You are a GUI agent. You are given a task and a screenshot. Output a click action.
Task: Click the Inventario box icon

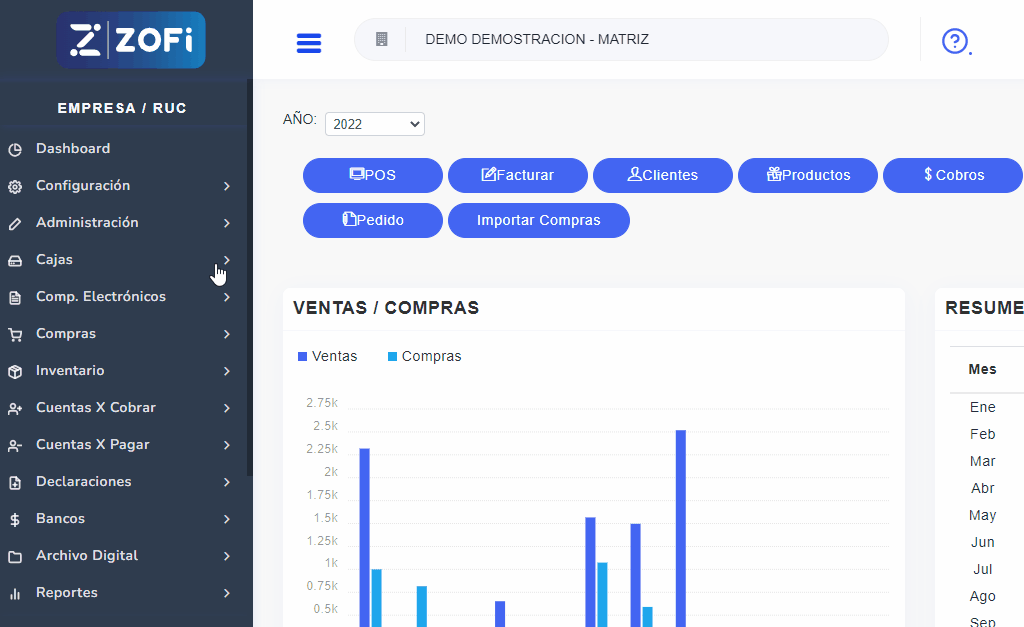(x=15, y=372)
